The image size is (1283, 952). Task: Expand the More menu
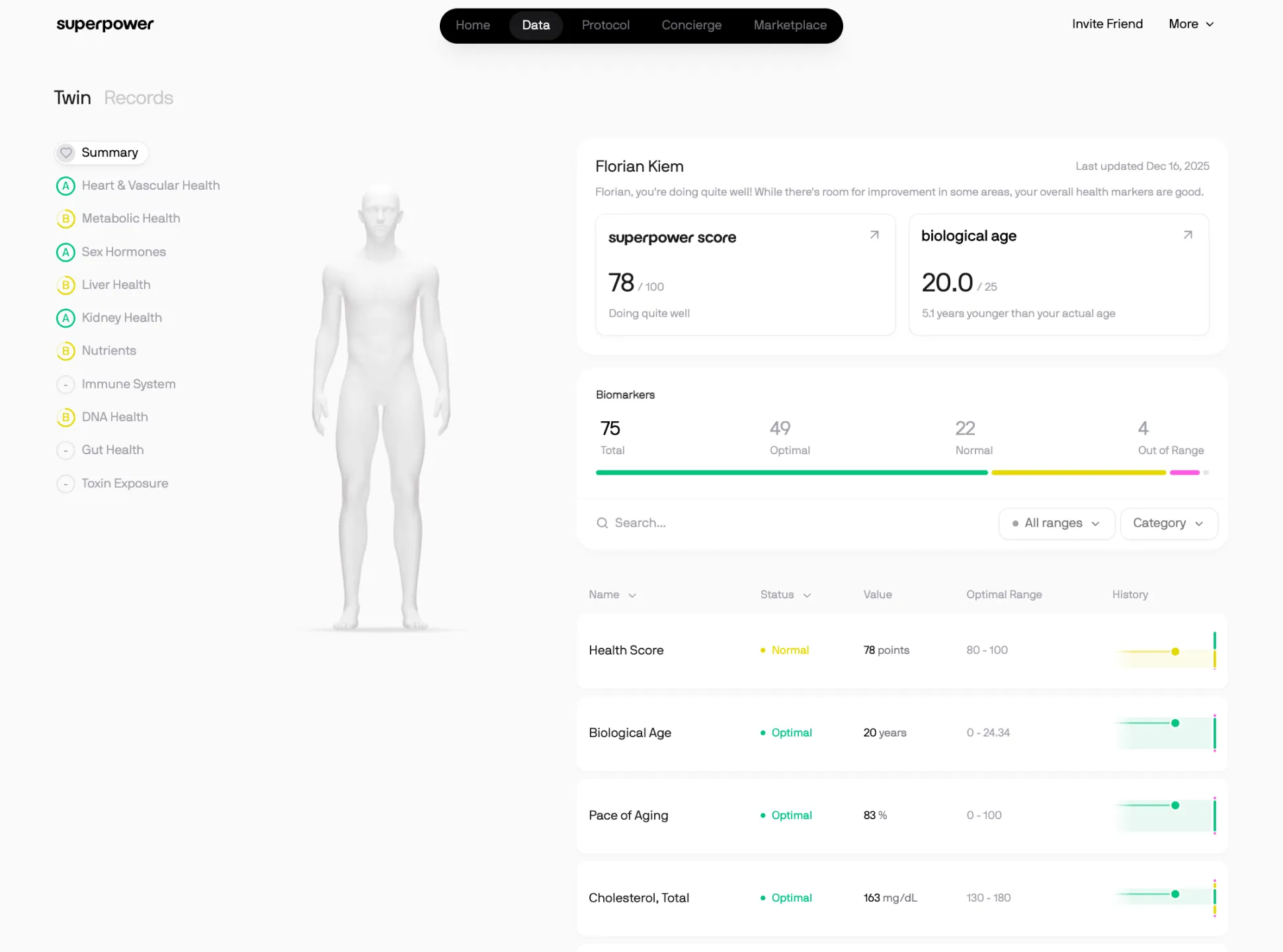(x=1190, y=24)
